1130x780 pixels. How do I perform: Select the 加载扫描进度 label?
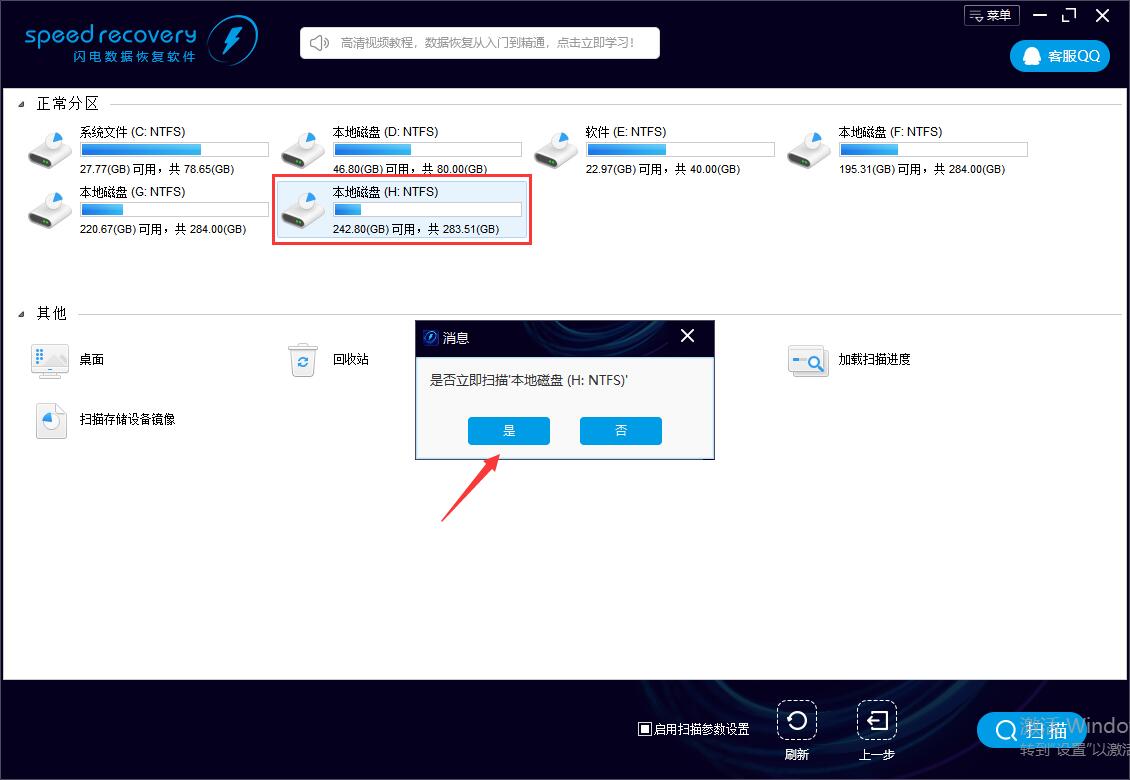pyautogui.click(x=874, y=359)
